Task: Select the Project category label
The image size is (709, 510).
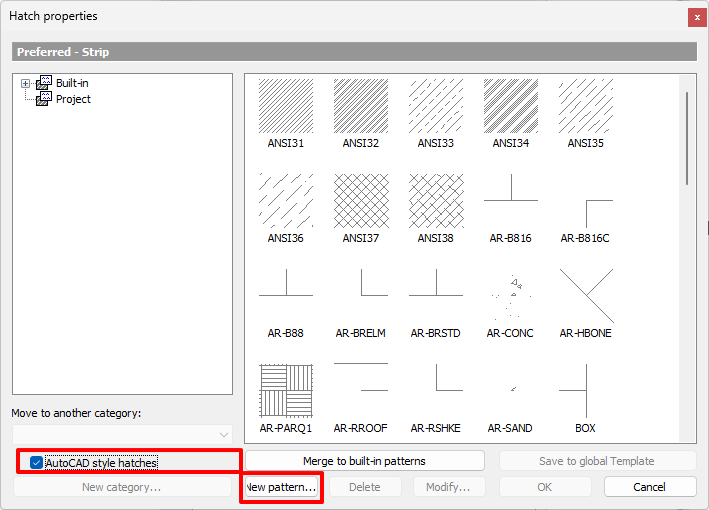Action: click(x=73, y=99)
